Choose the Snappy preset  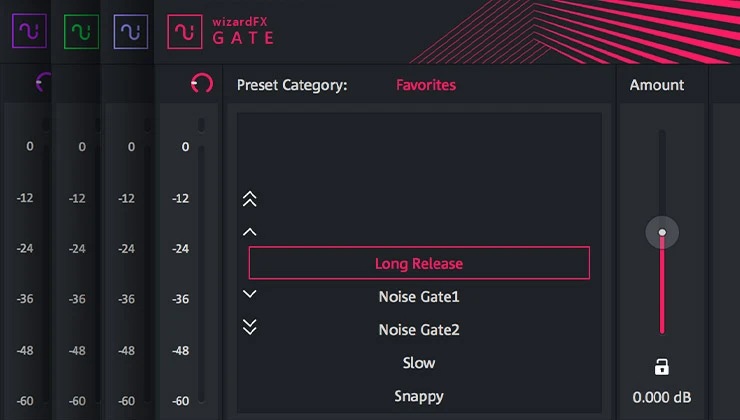click(x=419, y=396)
